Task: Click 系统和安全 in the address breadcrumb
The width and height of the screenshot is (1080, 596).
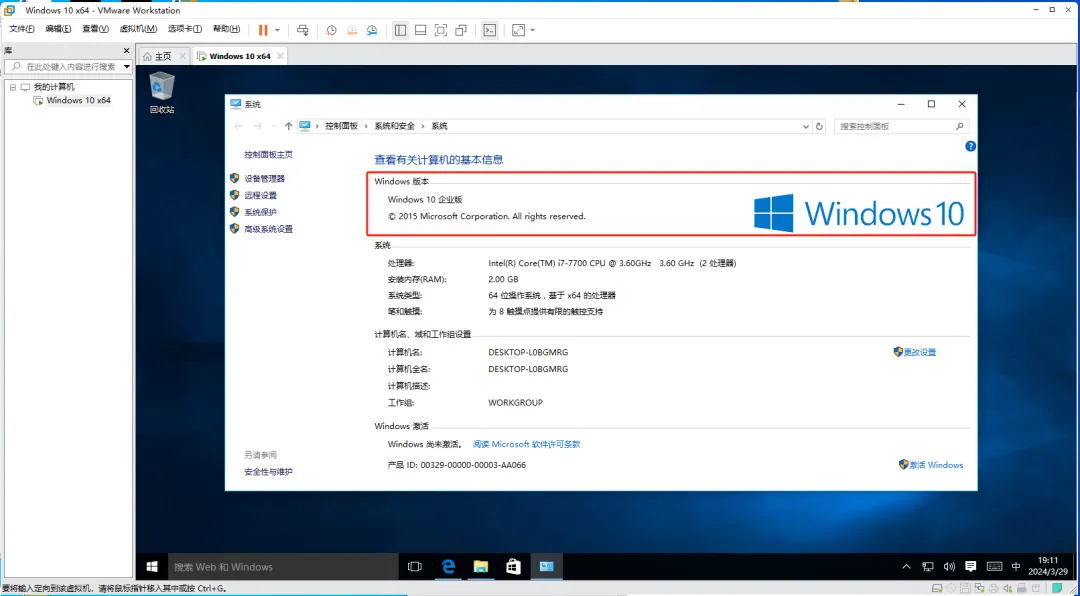Action: click(395, 126)
